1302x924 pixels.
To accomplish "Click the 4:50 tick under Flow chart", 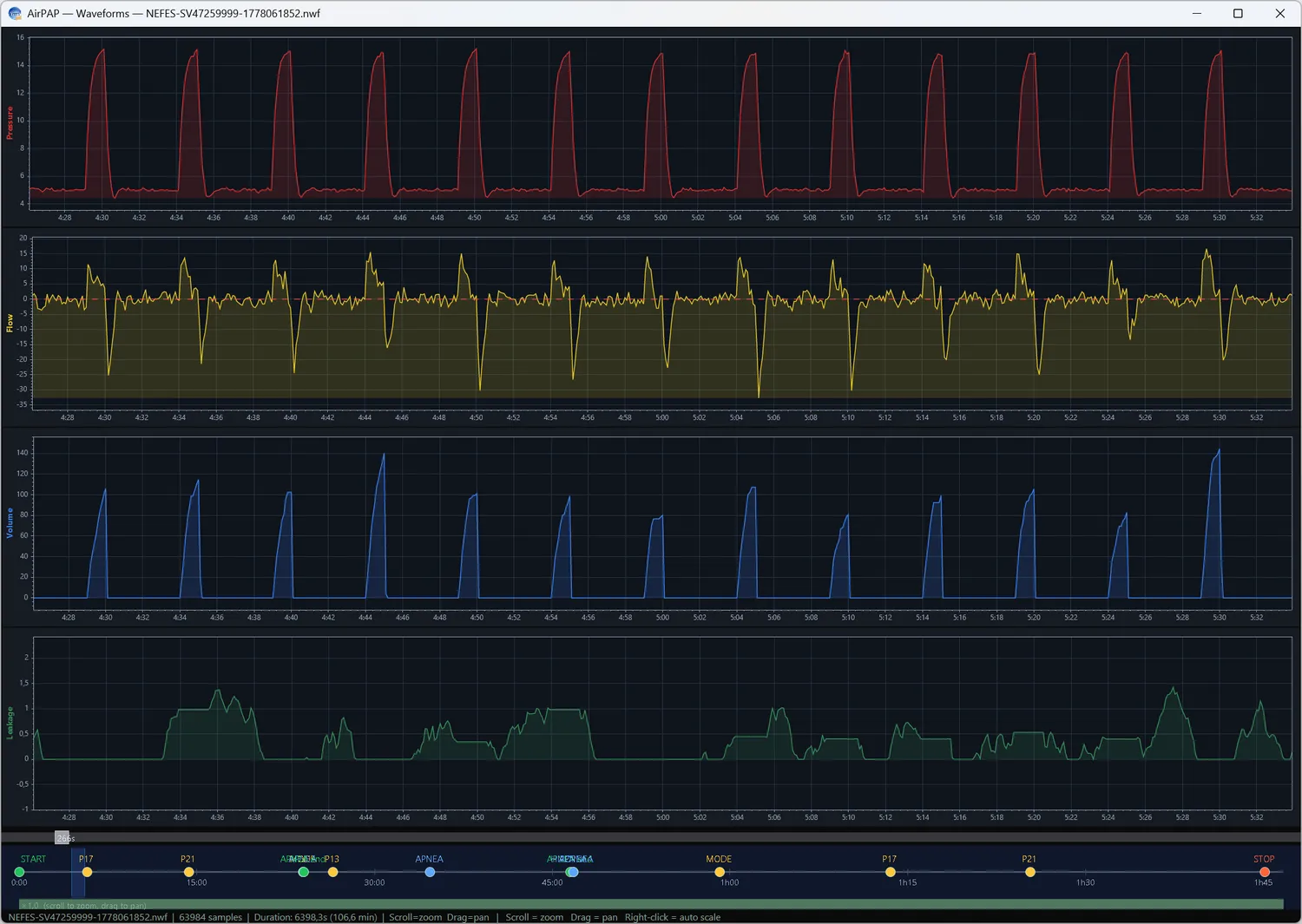I will [477, 417].
